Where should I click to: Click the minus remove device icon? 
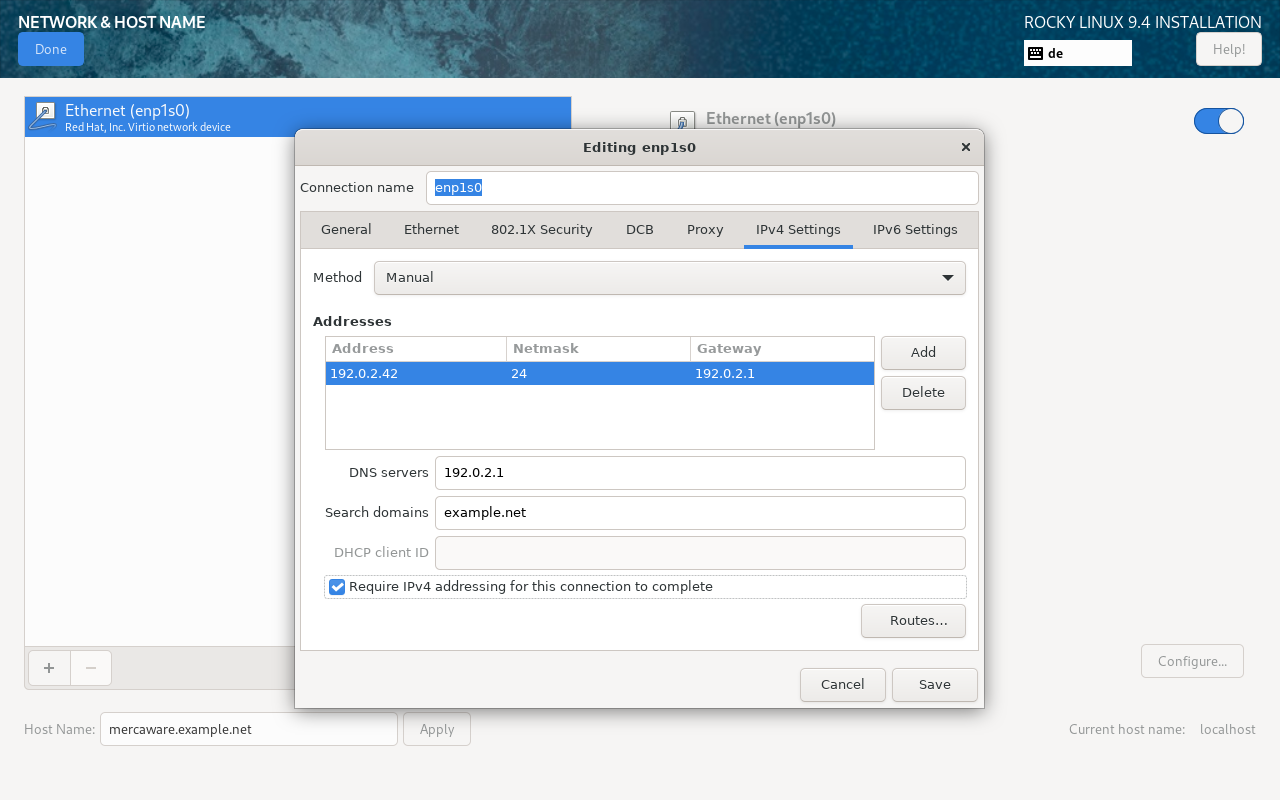click(91, 668)
